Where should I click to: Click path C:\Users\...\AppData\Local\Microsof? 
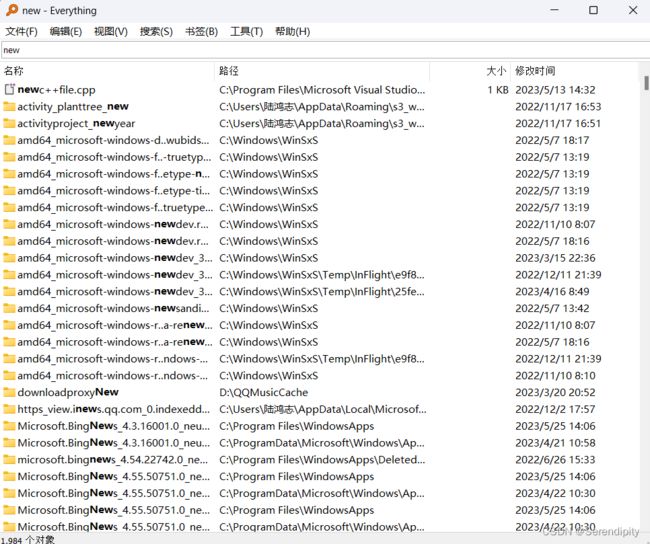[323, 409]
